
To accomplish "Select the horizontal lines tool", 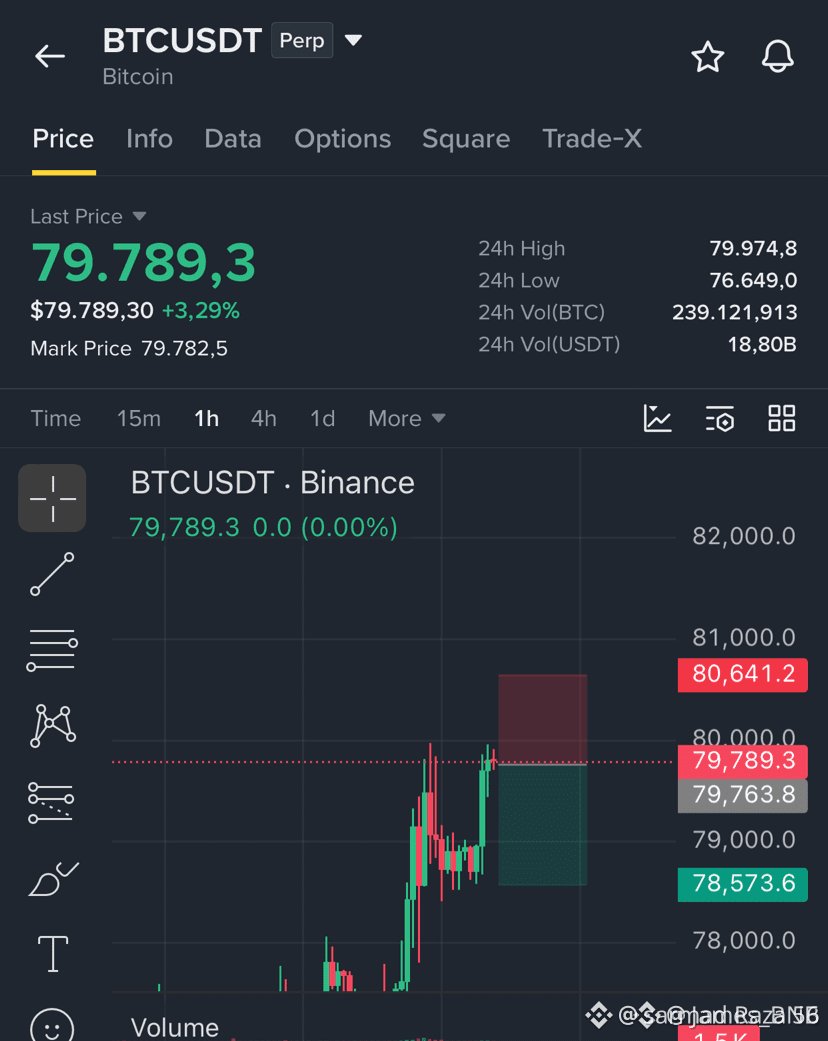I will [52, 650].
